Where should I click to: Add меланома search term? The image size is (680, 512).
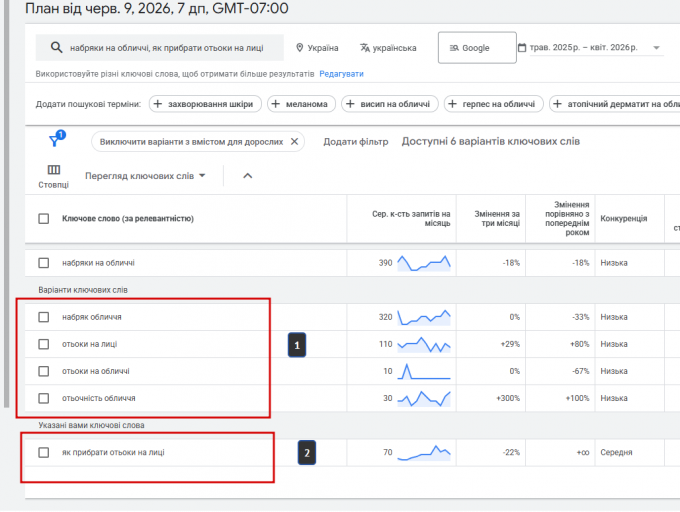(x=301, y=104)
